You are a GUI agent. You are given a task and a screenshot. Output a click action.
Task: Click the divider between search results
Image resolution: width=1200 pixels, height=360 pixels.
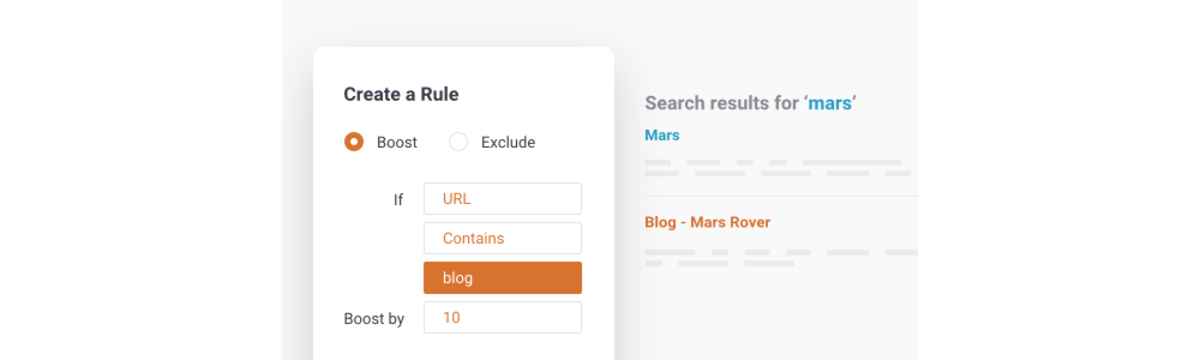point(781,196)
